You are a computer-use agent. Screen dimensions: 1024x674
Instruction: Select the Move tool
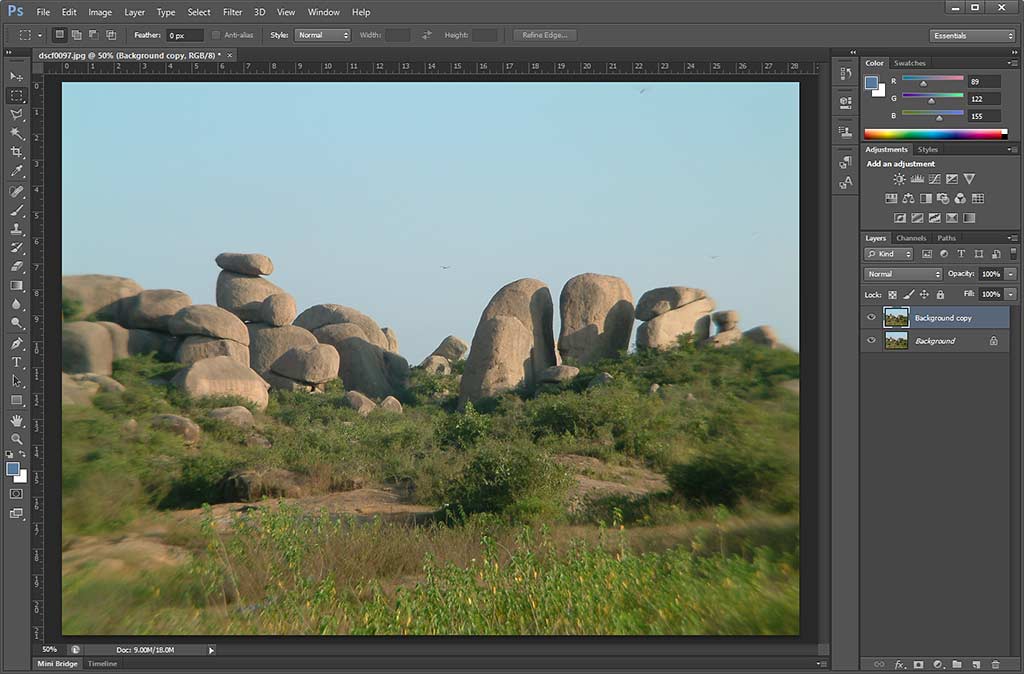(16, 76)
